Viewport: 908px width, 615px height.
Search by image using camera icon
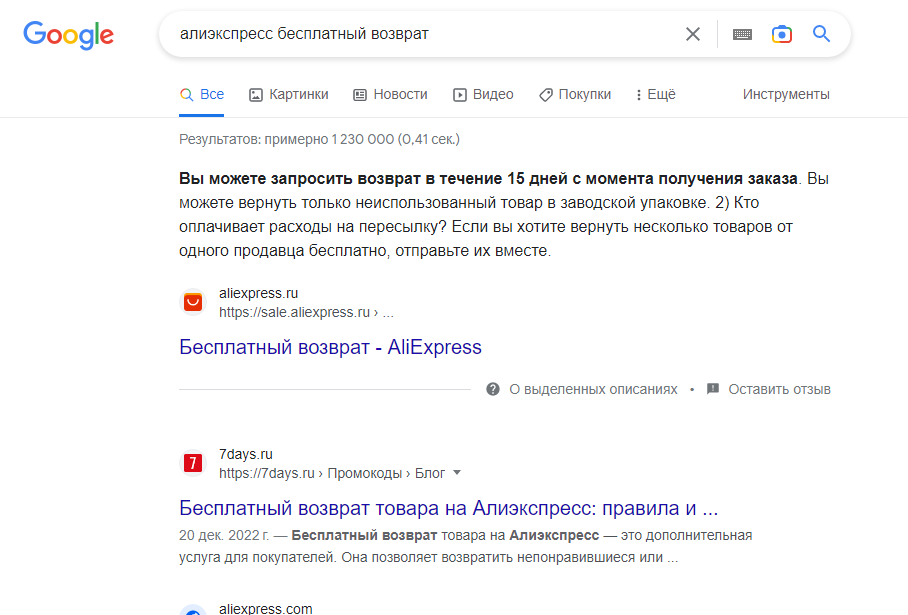[781, 34]
